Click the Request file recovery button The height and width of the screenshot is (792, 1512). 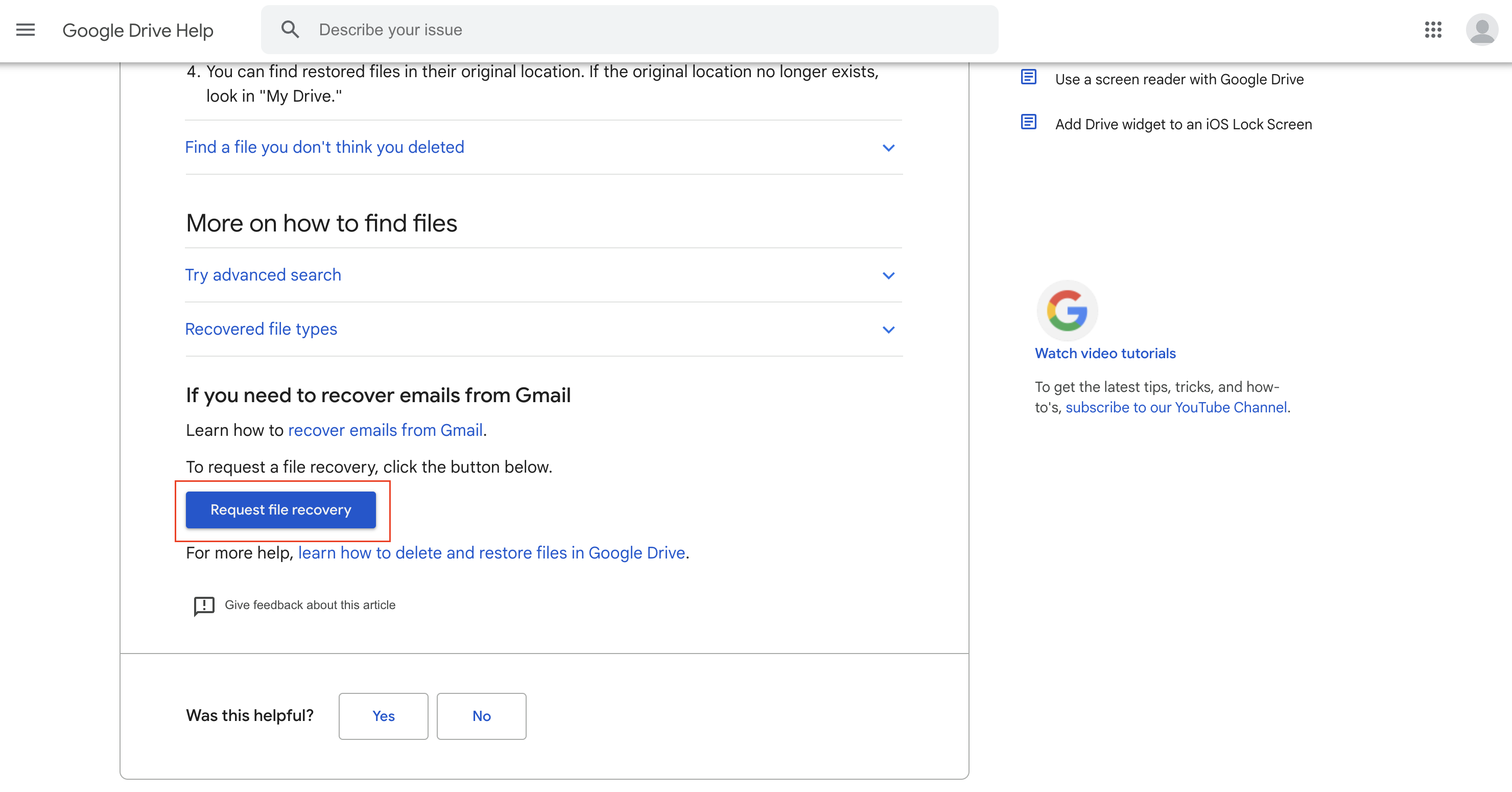click(x=280, y=509)
